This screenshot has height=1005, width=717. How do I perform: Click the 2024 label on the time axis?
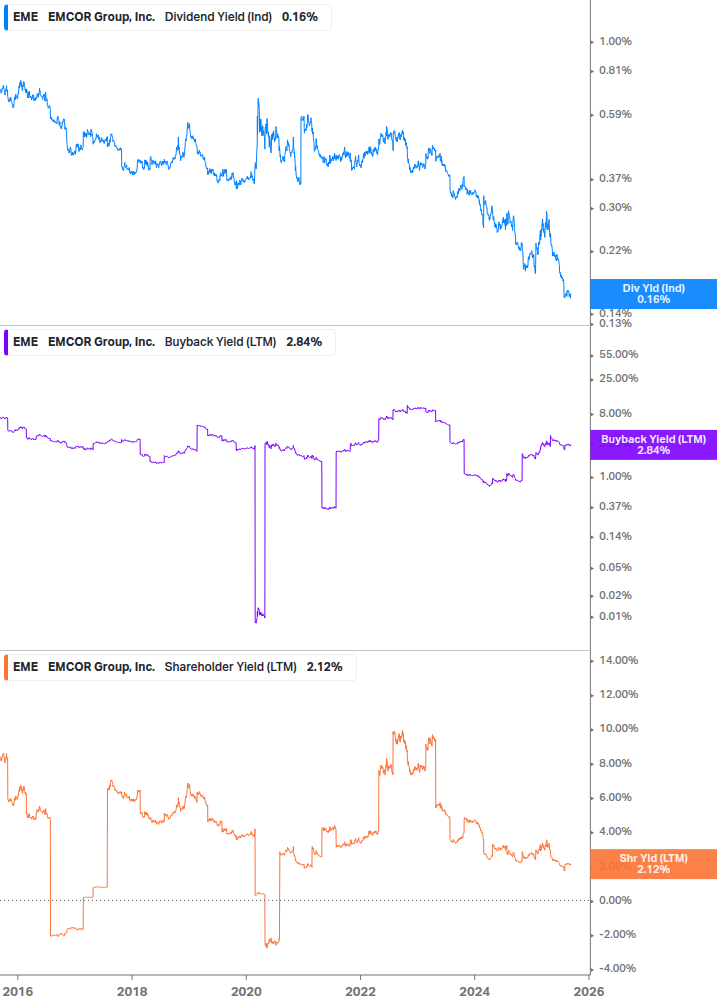474,992
